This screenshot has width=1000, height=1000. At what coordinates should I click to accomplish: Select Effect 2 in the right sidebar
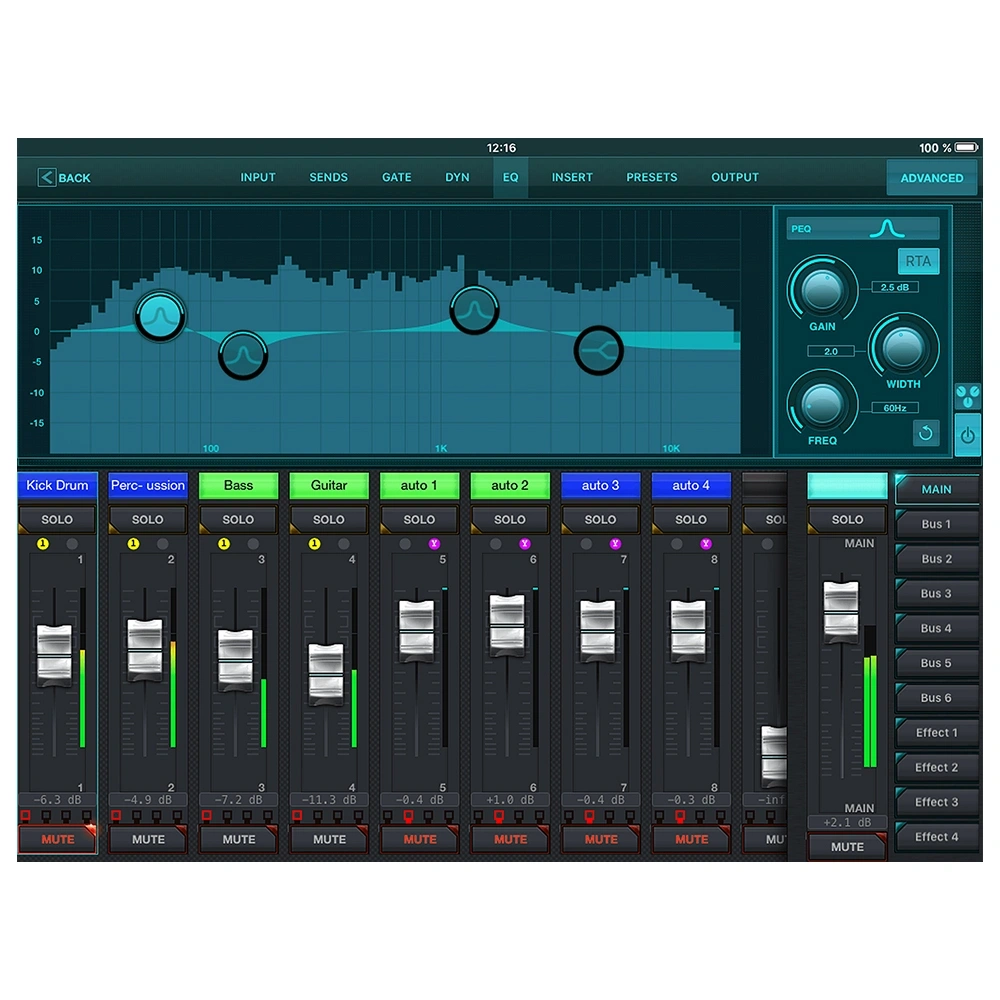(x=936, y=767)
